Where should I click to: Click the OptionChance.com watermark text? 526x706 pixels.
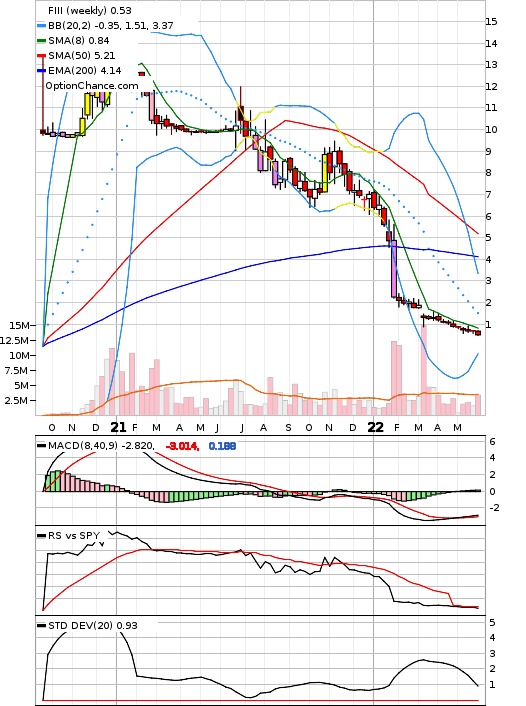coord(92,86)
